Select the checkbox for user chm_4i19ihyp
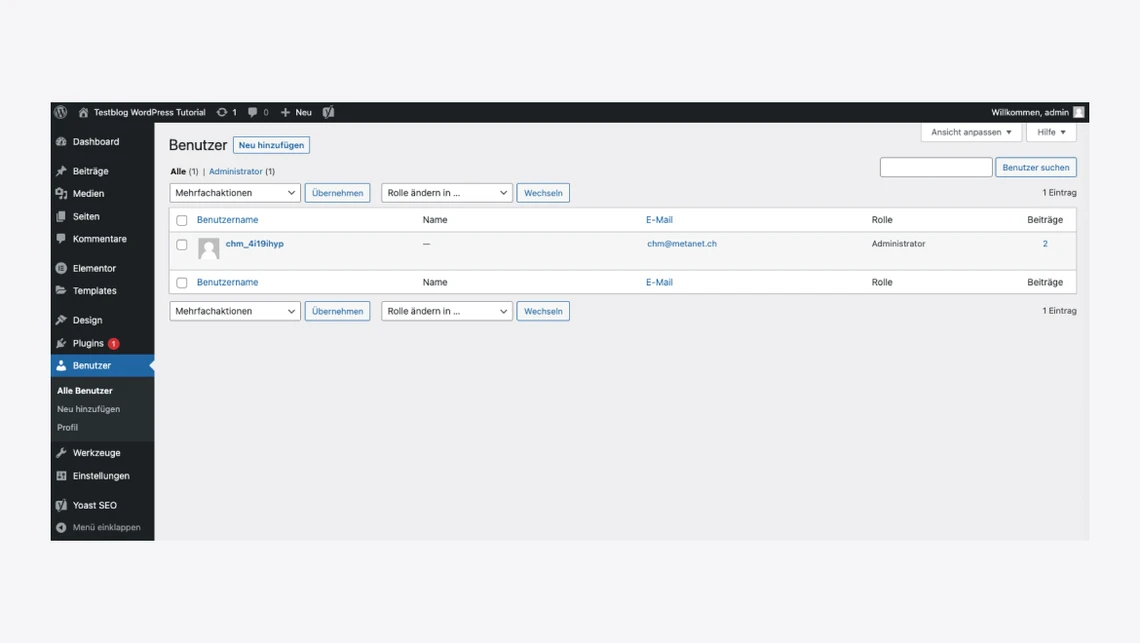The height and width of the screenshot is (643, 1140). pos(182,244)
